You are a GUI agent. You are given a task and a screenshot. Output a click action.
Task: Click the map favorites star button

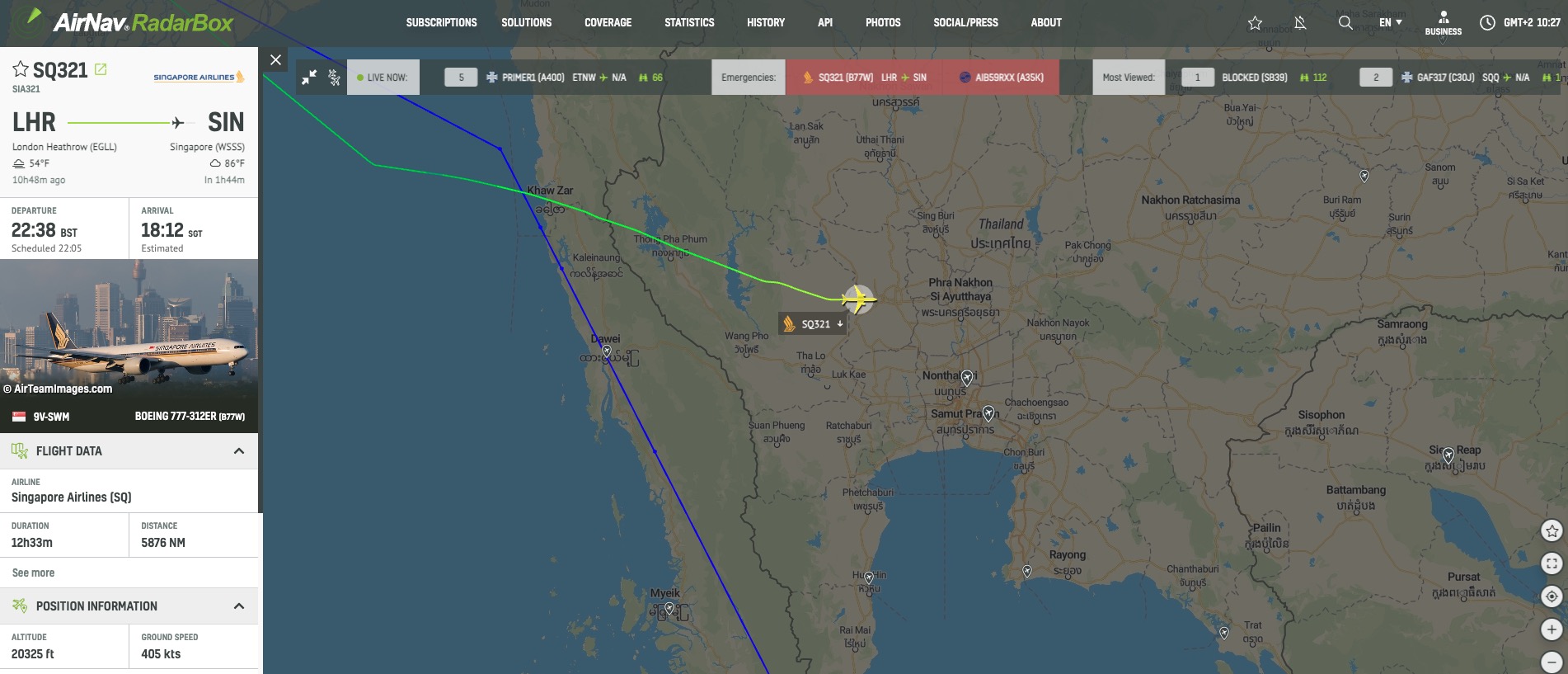pyautogui.click(x=1552, y=531)
